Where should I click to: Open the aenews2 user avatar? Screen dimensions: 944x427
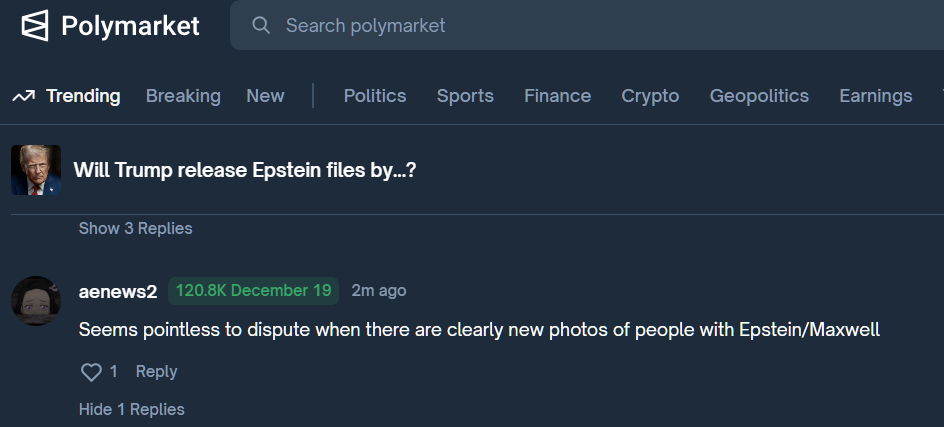pos(36,300)
